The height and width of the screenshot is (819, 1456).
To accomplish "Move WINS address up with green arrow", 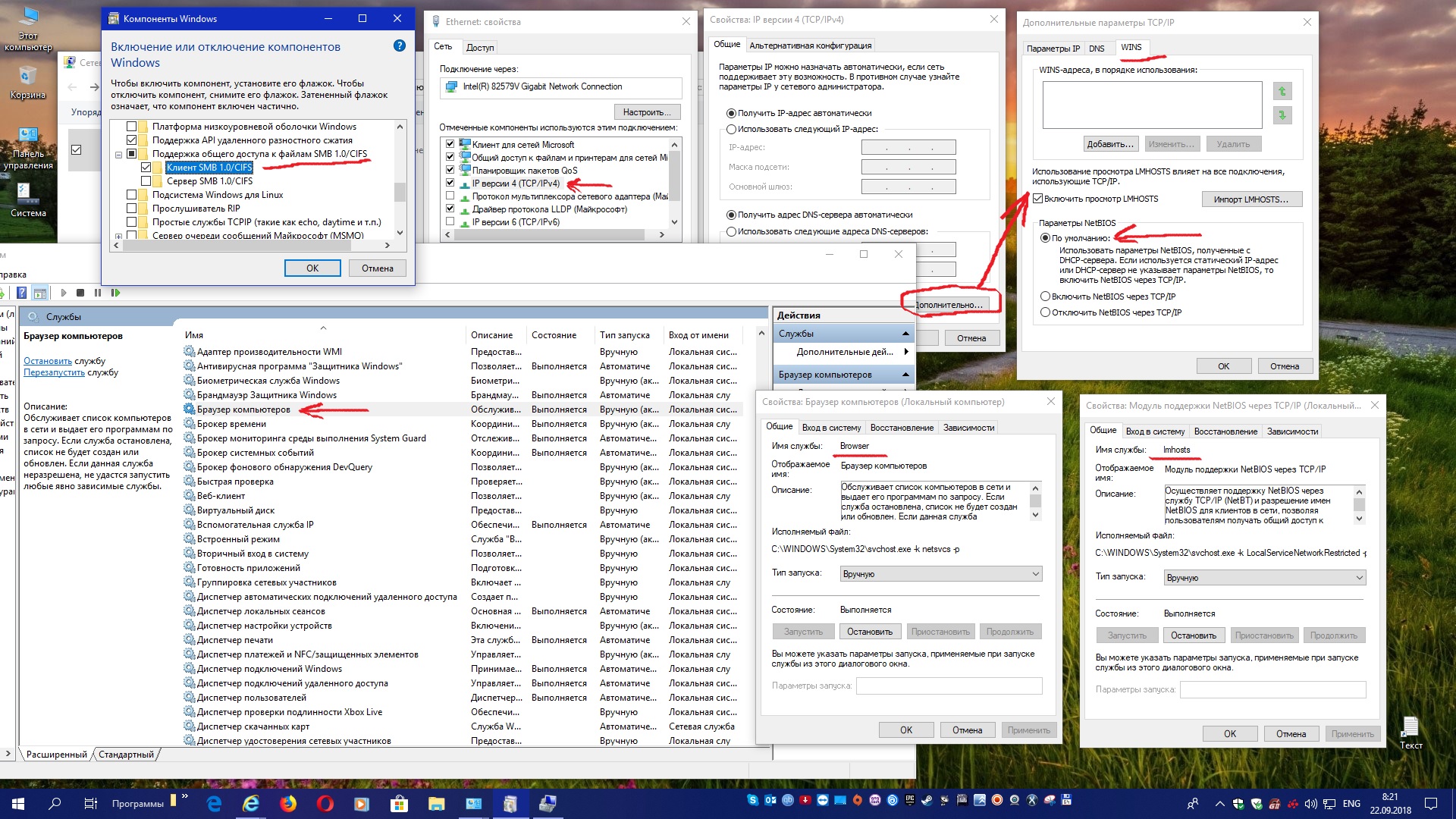I will pyautogui.click(x=1282, y=92).
